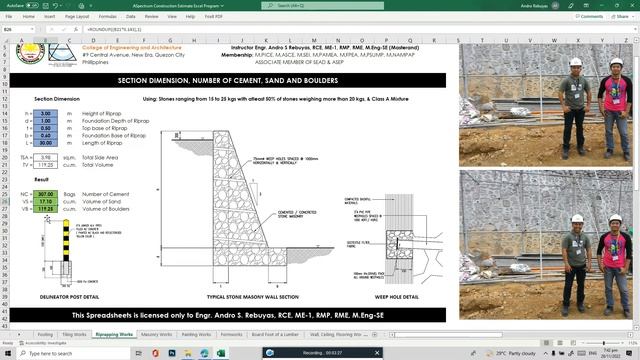Screen dimensions: 640x360
Task: Select column D header
Action: [93, 40]
